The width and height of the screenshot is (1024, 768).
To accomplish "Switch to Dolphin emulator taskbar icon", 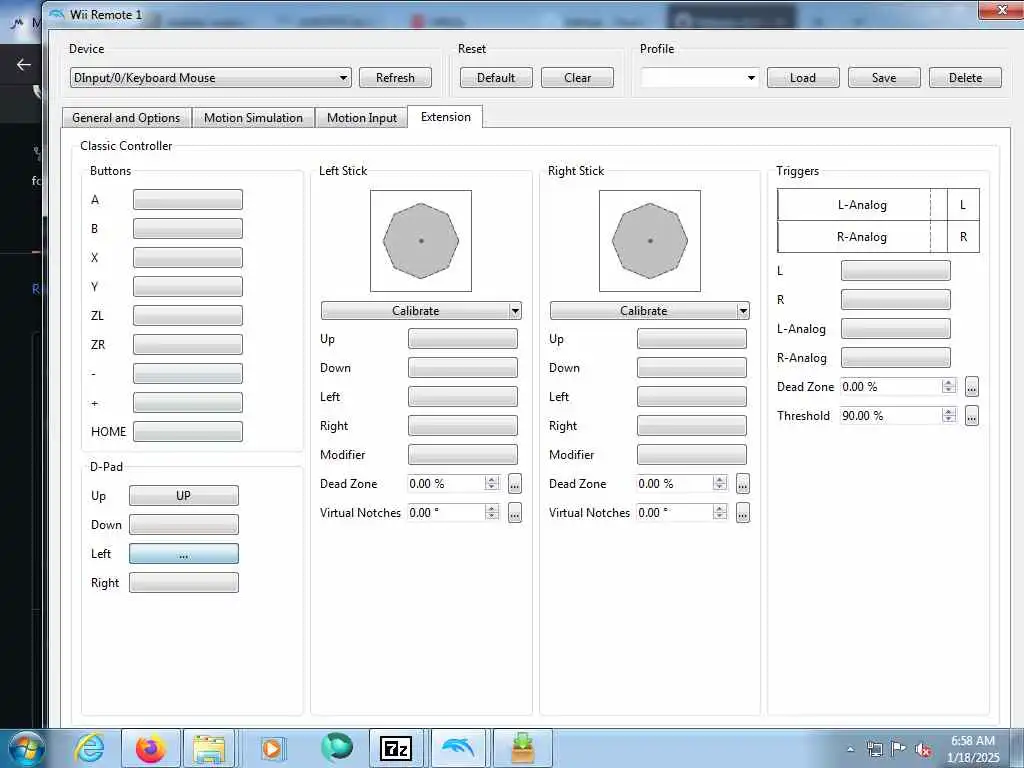I will pyautogui.click(x=458, y=748).
